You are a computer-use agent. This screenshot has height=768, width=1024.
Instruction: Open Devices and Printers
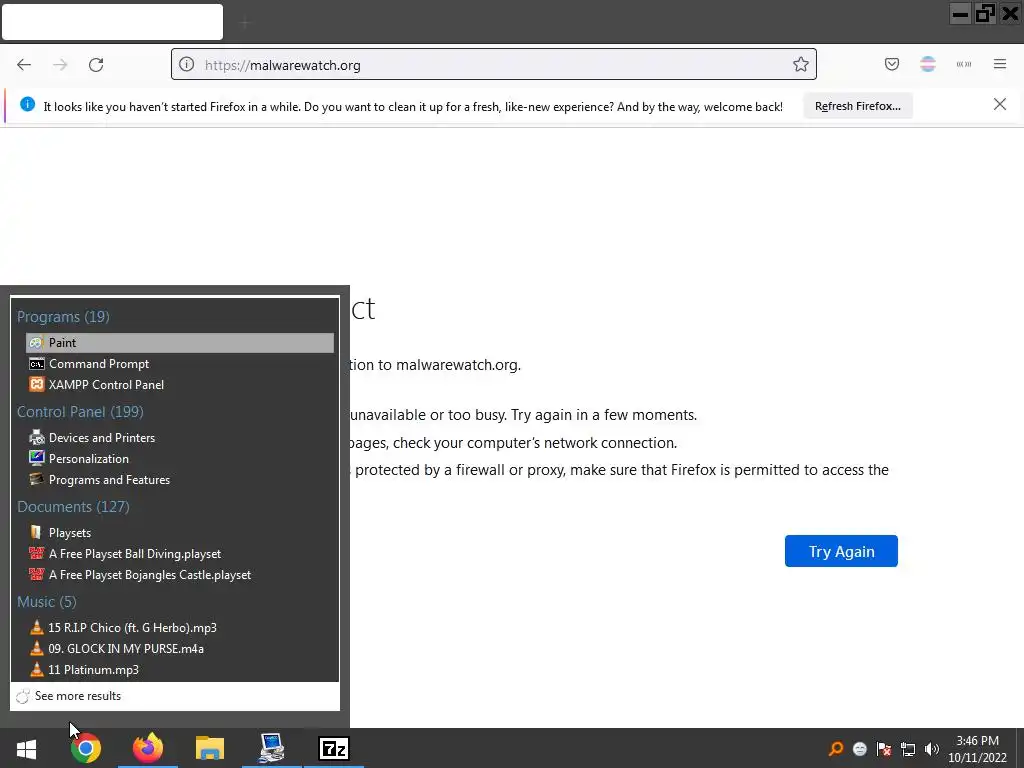180,438
